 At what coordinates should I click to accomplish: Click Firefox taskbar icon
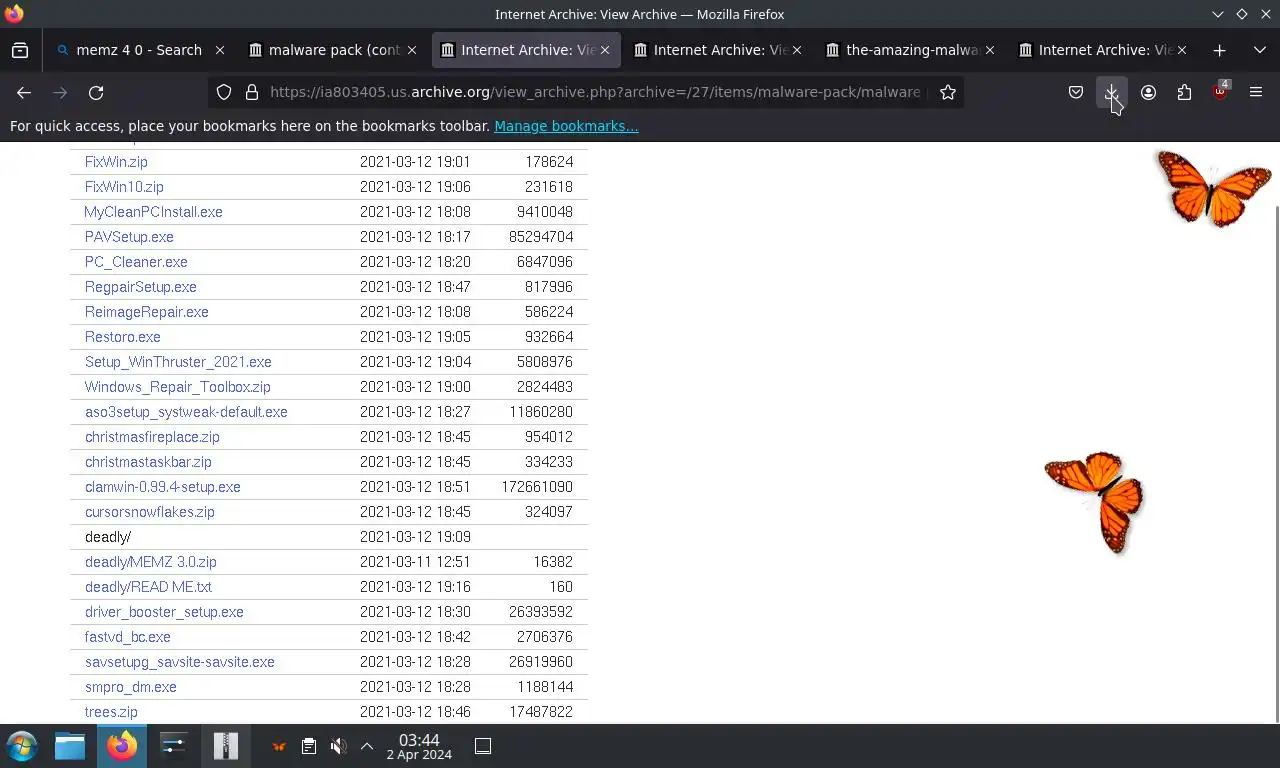tap(122, 746)
